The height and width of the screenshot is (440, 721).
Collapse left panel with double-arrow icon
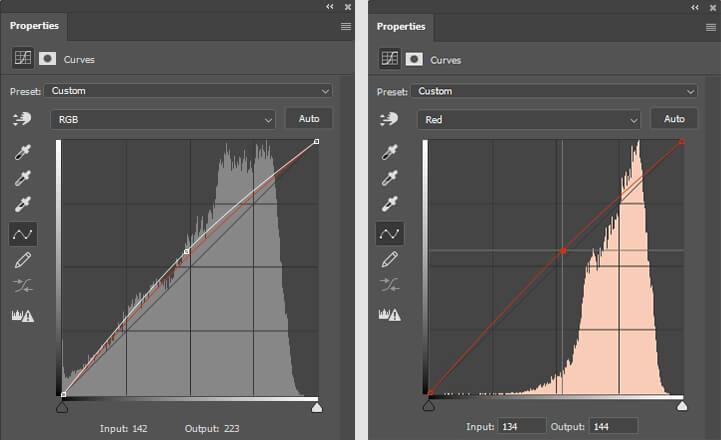[330, 6]
